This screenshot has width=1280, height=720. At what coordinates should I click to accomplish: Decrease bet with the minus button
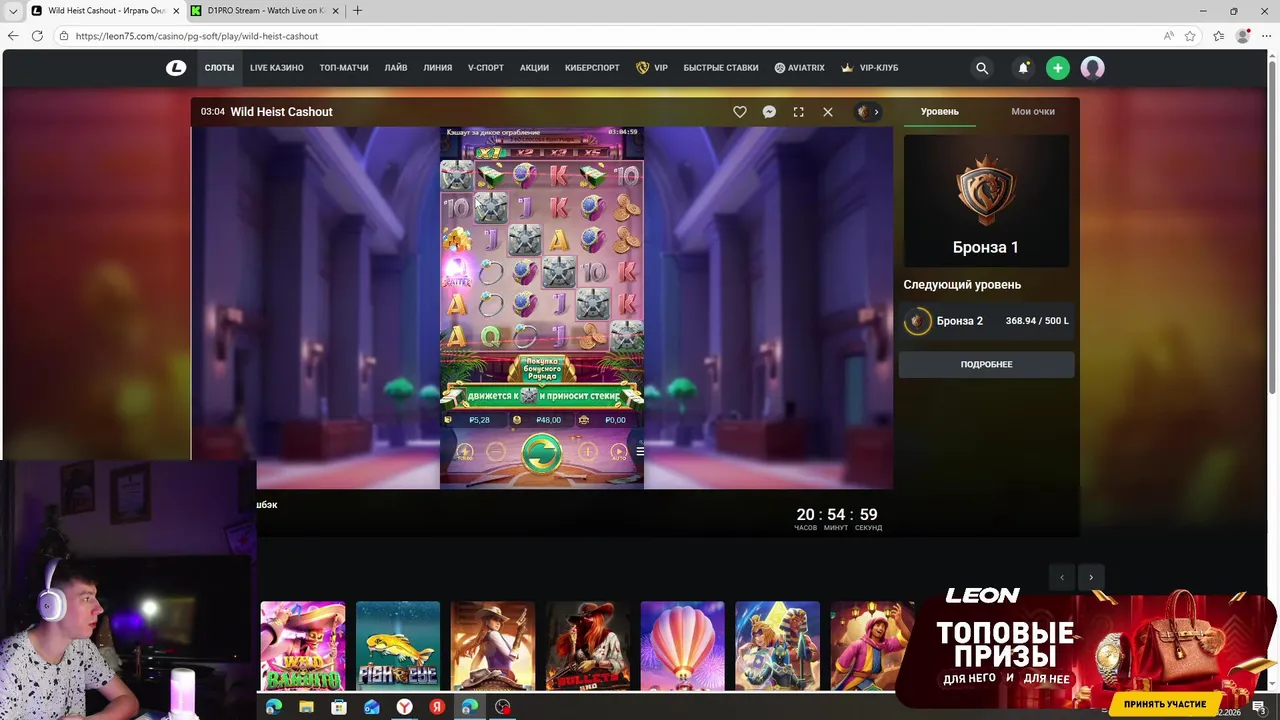tap(495, 452)
